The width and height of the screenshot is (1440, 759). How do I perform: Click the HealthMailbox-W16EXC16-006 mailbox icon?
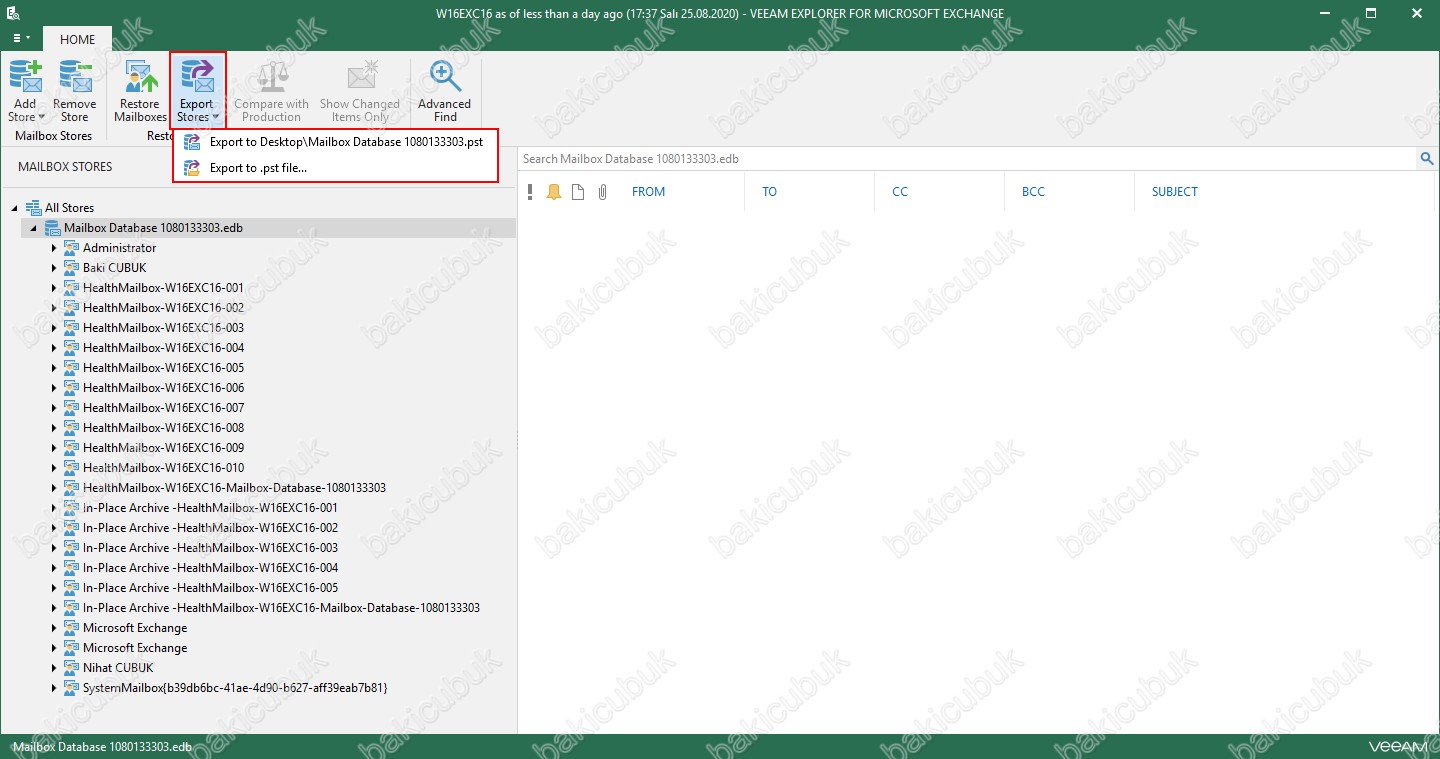point(71,388)
